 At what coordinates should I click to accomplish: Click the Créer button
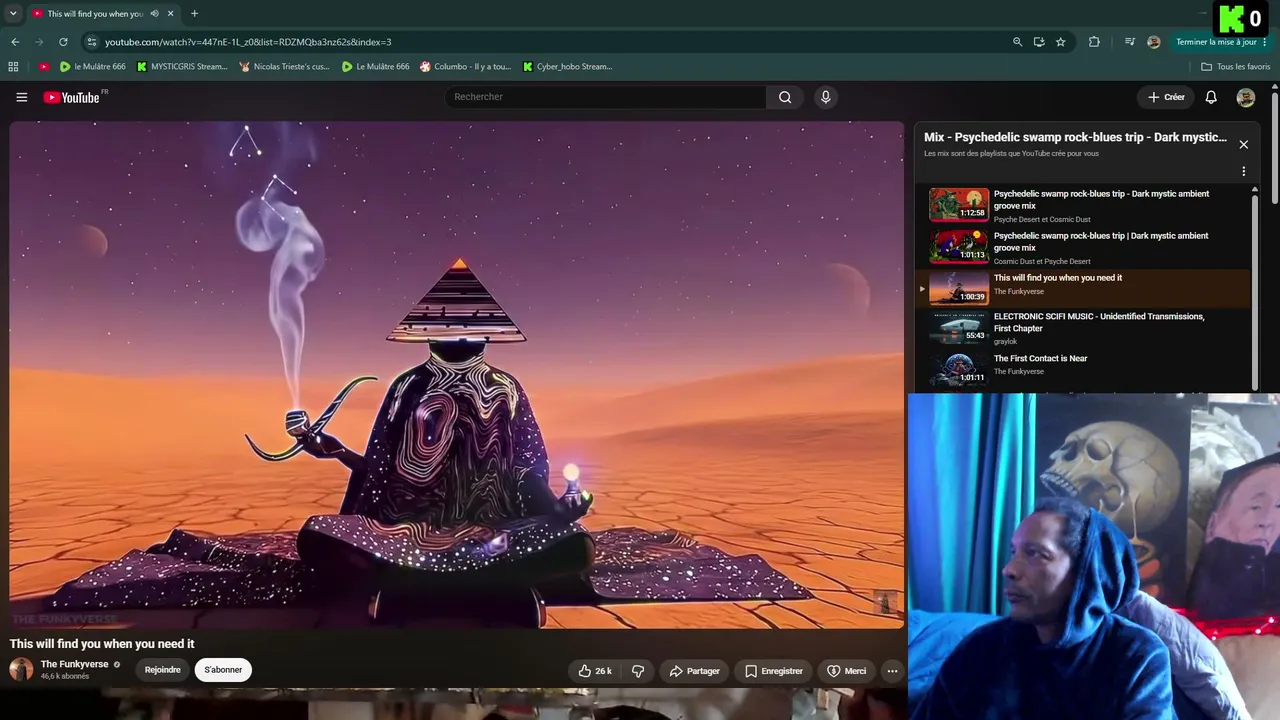point(1167,97)
